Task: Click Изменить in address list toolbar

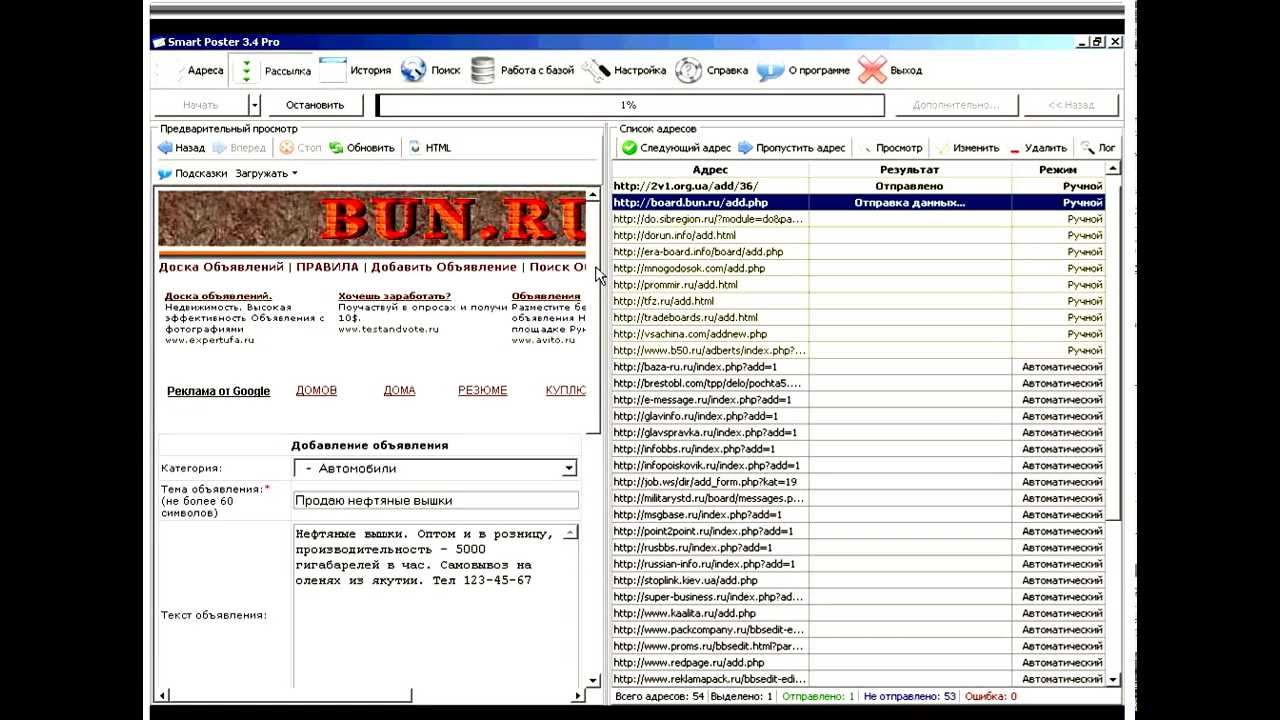Action: (x=968, y=148)
